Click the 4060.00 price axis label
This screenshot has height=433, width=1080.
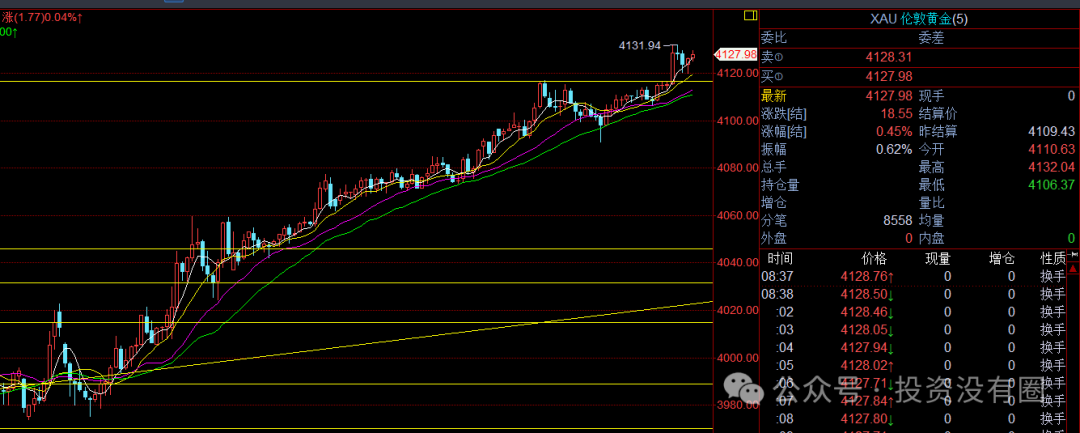(736, 215)
